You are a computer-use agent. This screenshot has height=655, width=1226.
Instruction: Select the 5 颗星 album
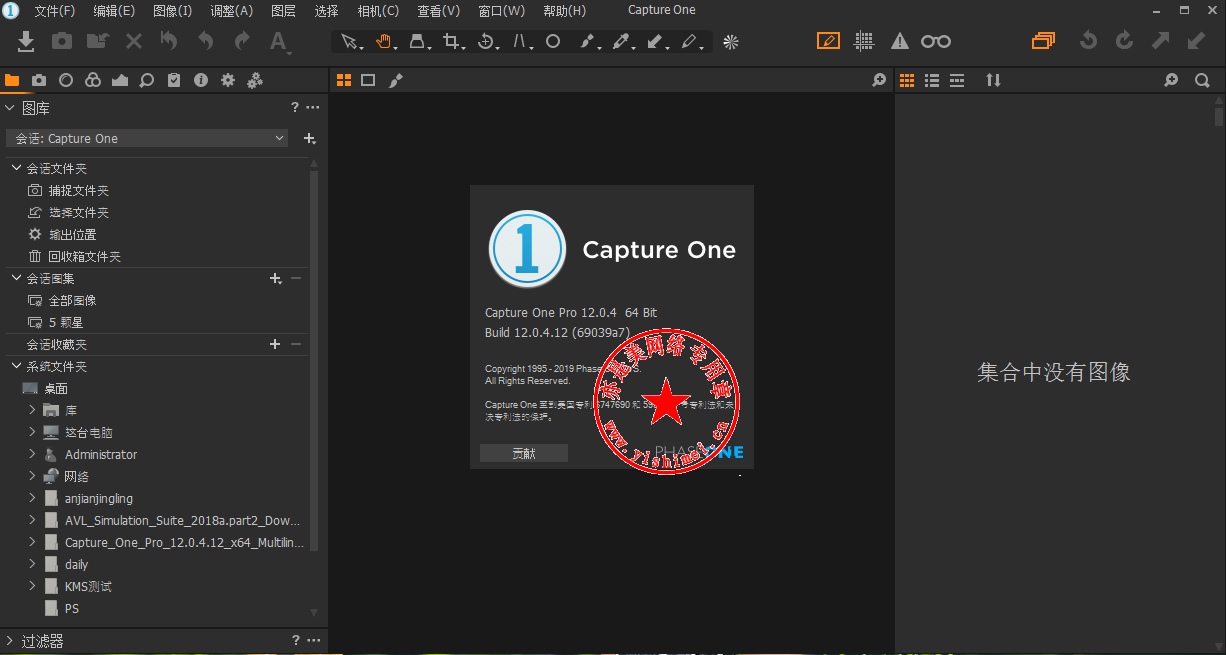pos(66,322)
